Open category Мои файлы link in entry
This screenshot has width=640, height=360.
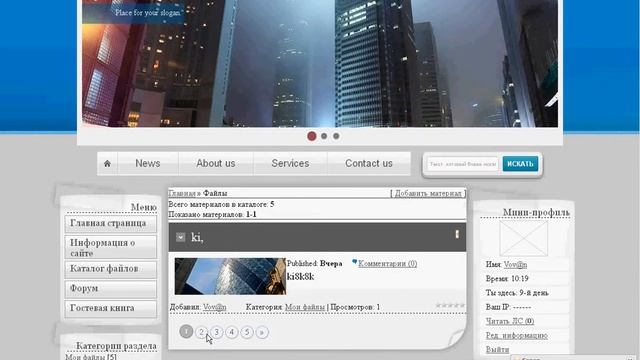point(305,307)
